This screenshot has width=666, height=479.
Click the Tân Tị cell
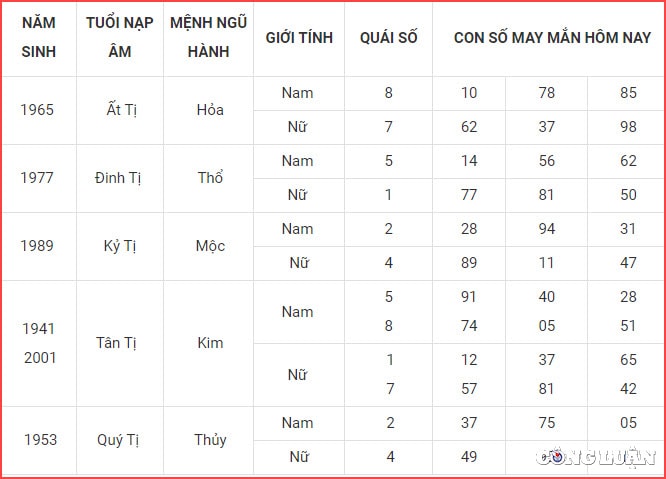(116, 343)
